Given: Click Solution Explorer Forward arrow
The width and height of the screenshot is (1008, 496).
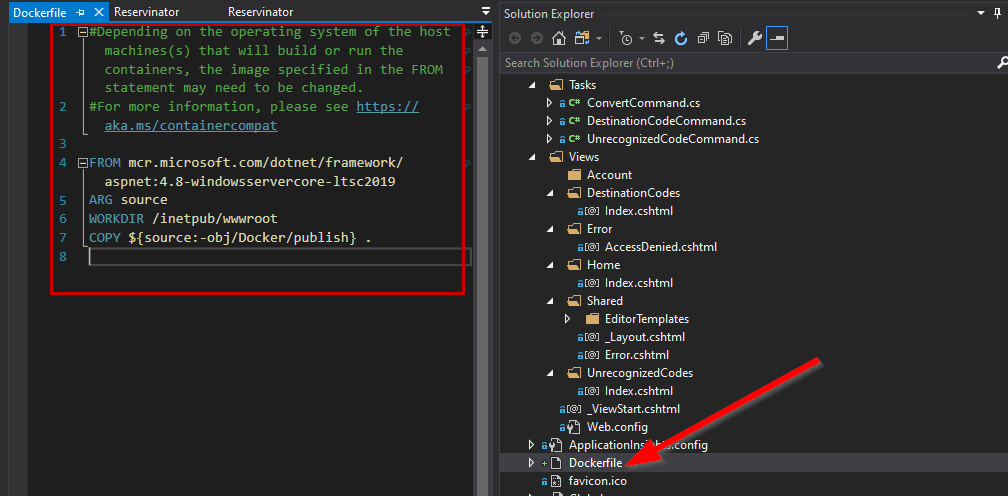Looking at the screenshot, I should coord(537,39).
